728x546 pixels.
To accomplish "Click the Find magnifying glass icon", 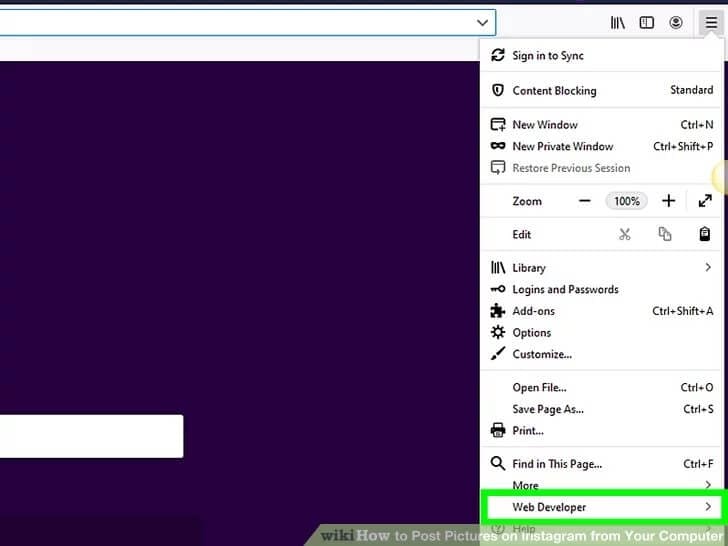I will [498, 463].
